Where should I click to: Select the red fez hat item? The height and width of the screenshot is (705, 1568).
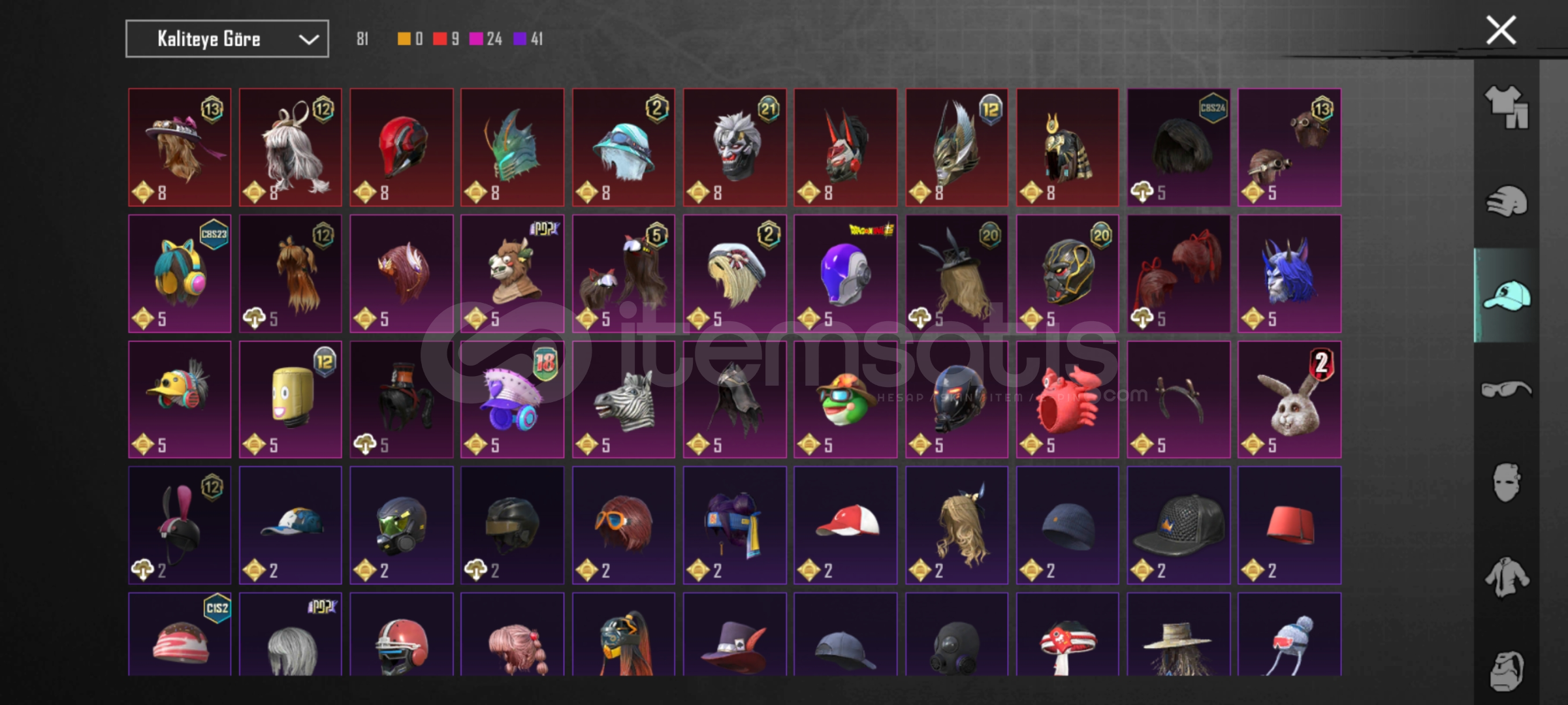tap(1290, 525)
